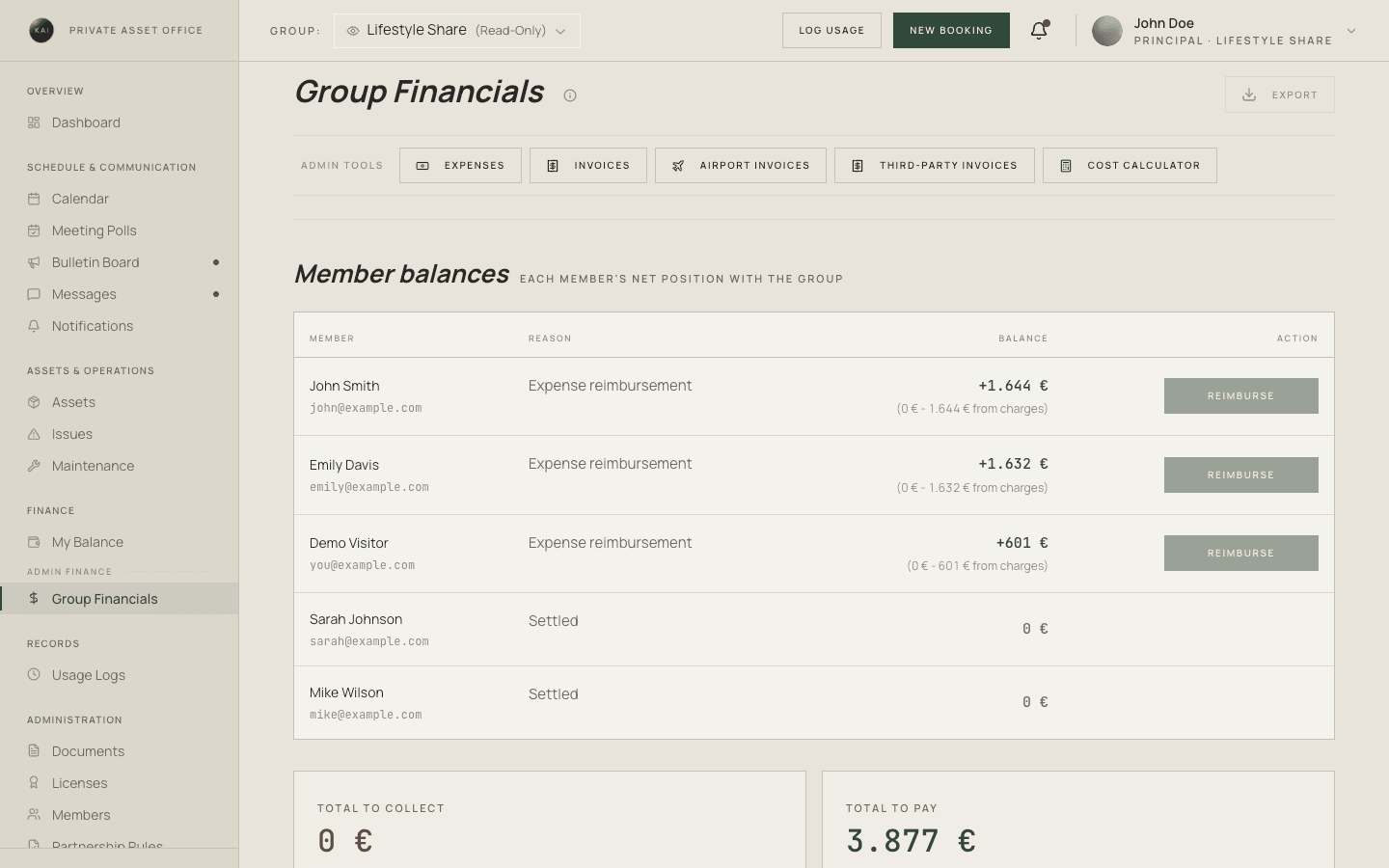The height and width of the screenshot is (868, 1389).
Task: Open the Cost Calculator tool
Action: coord(1130,166)
